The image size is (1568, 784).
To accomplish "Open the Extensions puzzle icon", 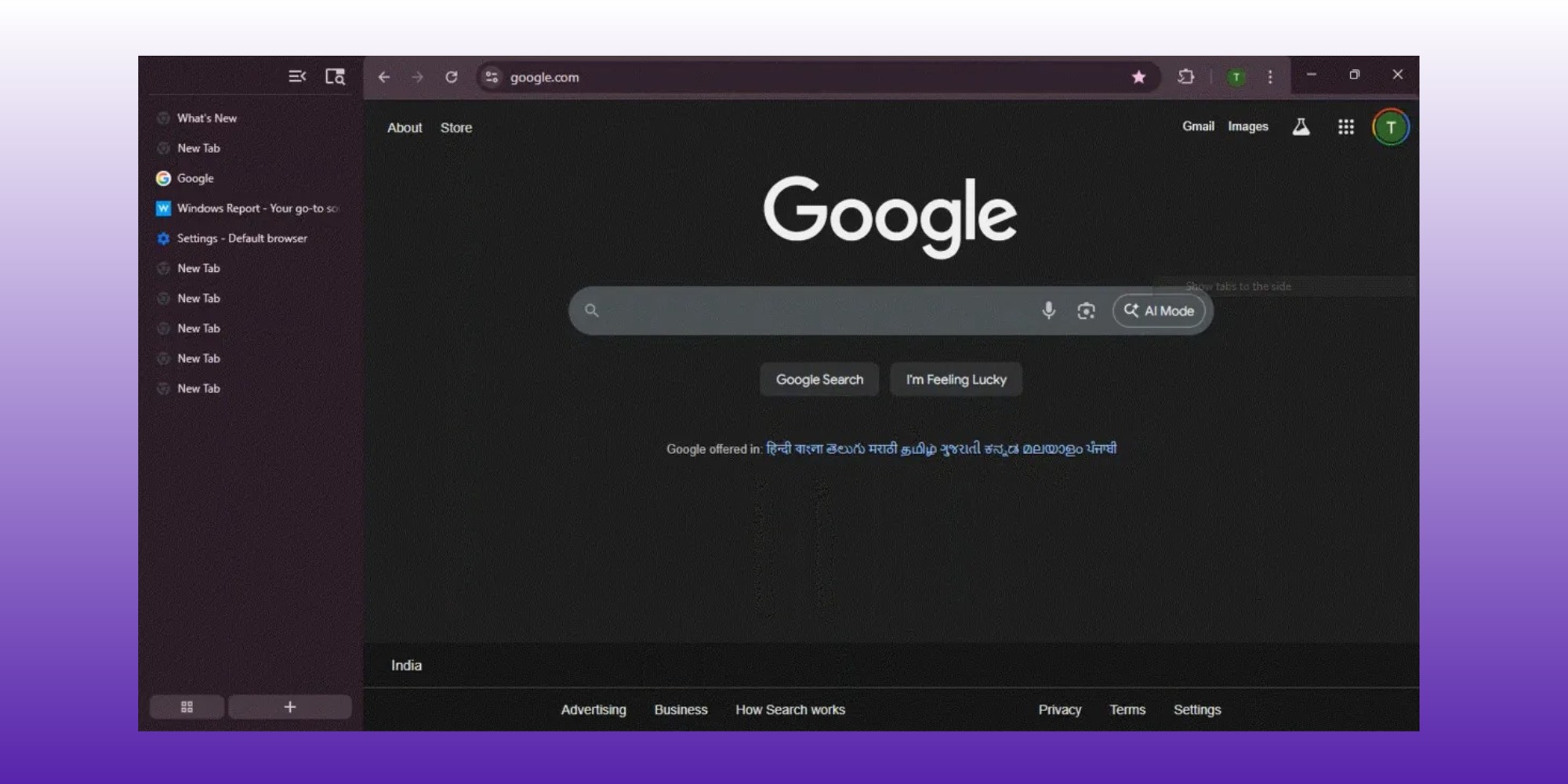I will [1185, 77].
